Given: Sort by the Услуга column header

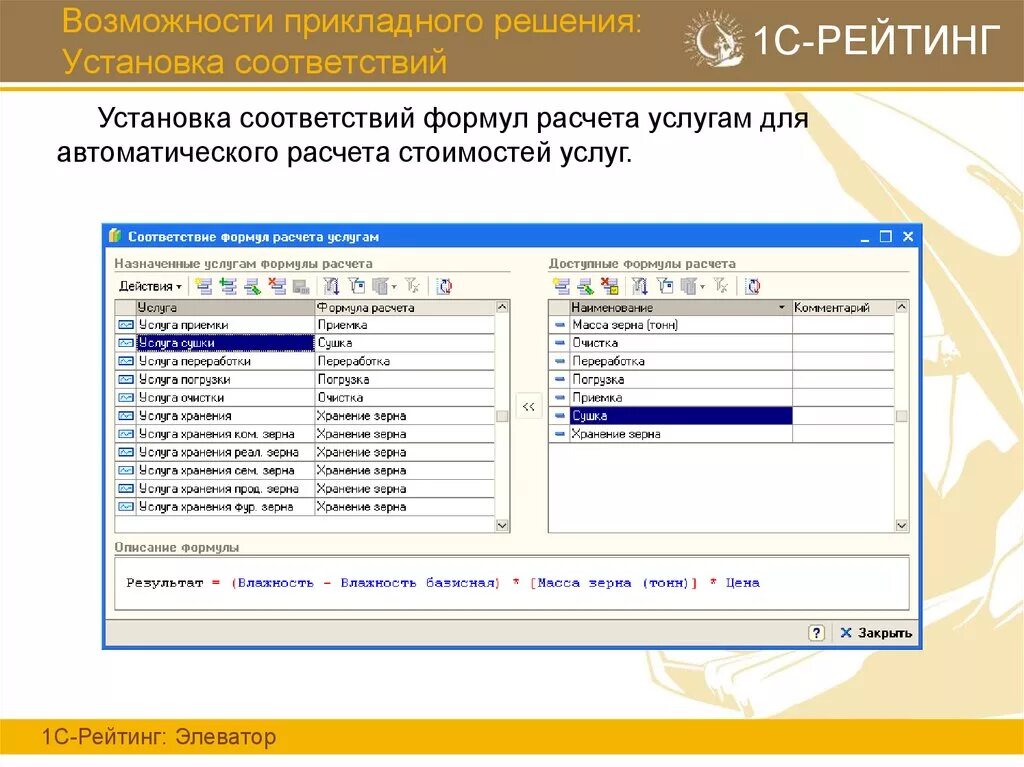Looking at the screenshot, I should [225, 307].
